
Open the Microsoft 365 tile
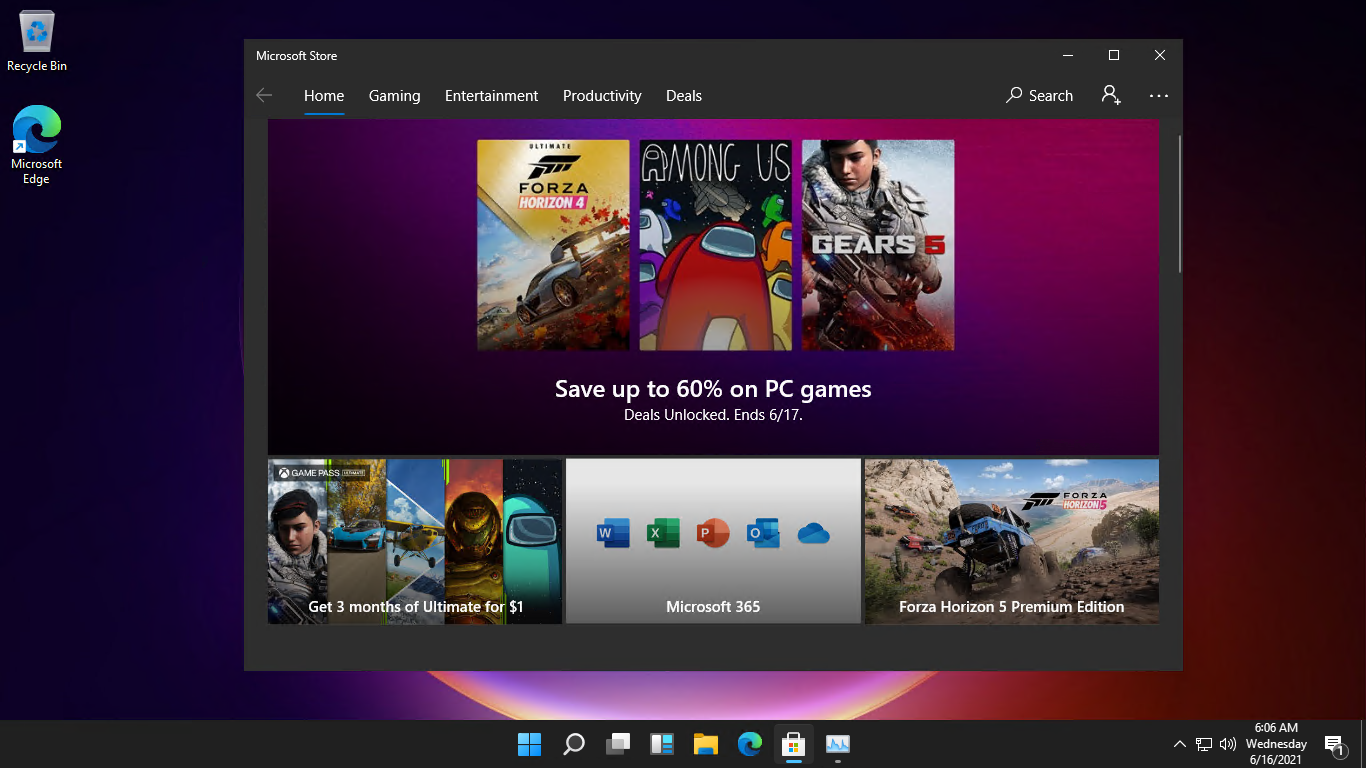pyautogui.click(x=713, y=541)
